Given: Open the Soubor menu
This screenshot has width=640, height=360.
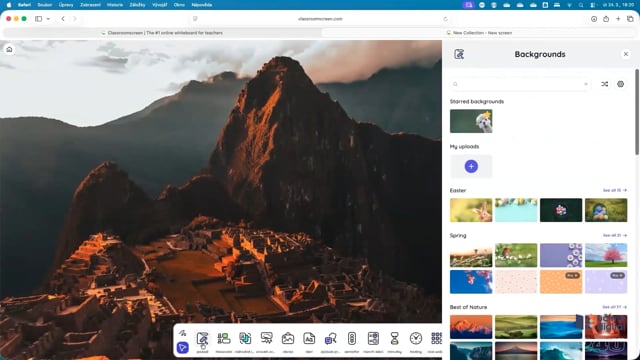Looking at the screenshot, I should pos(44,5).
